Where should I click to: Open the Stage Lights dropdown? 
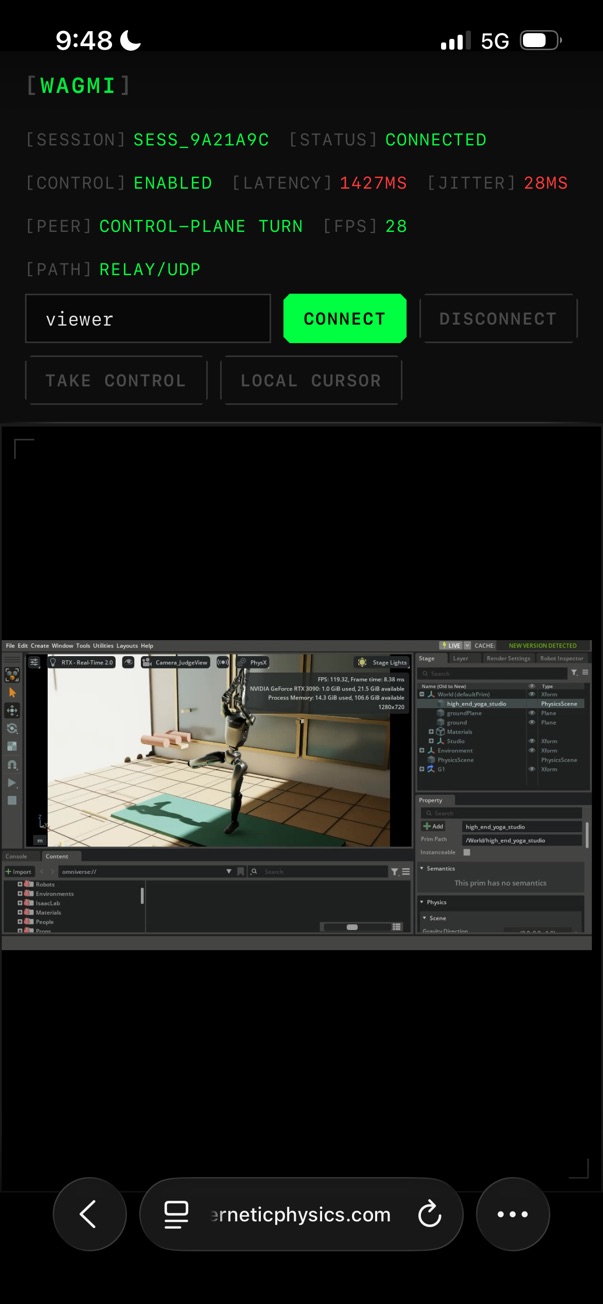pyautogui.click(x=382, y=662)
